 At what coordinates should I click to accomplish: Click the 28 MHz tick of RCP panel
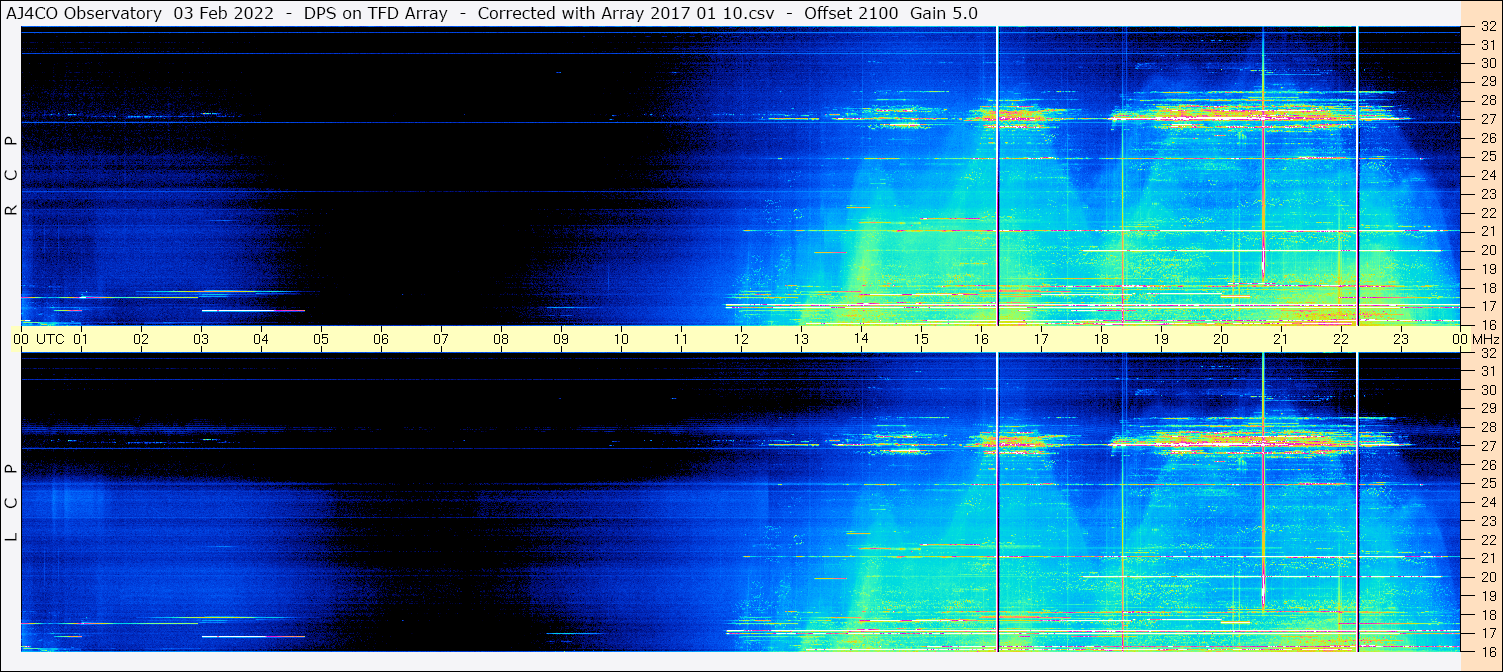1487,100
